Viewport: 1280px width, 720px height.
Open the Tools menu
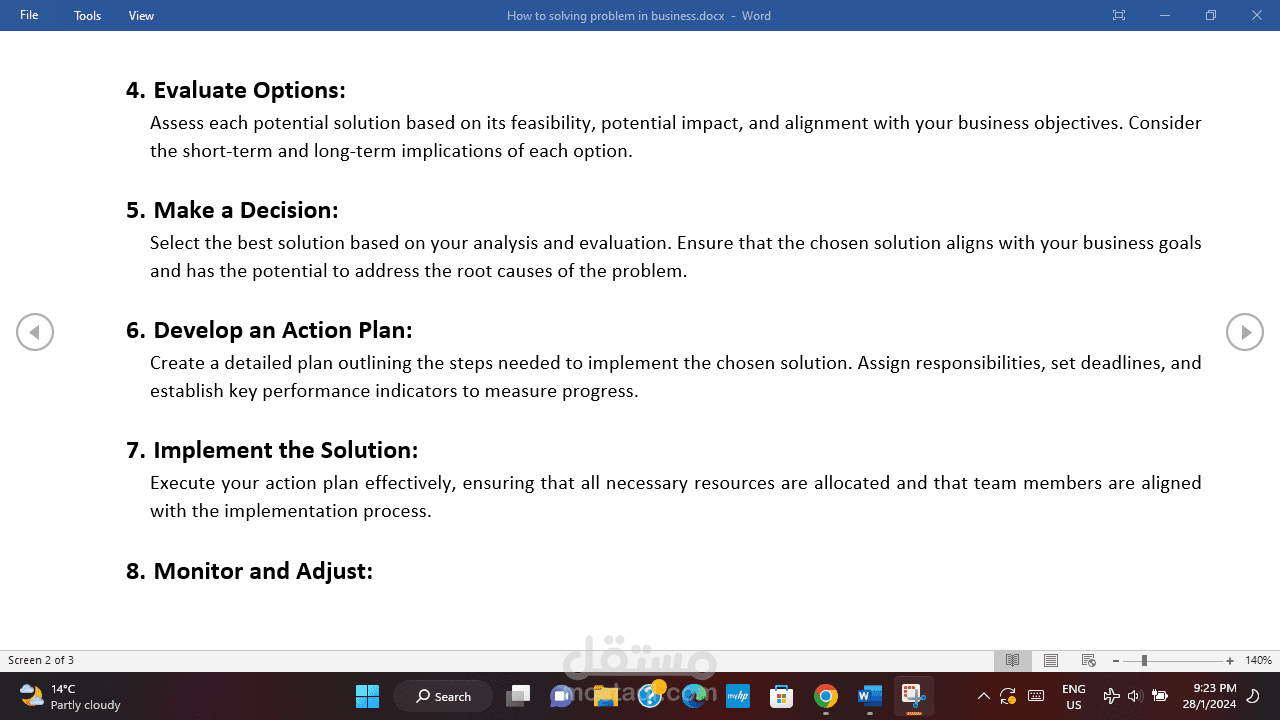tap(88, 15)
